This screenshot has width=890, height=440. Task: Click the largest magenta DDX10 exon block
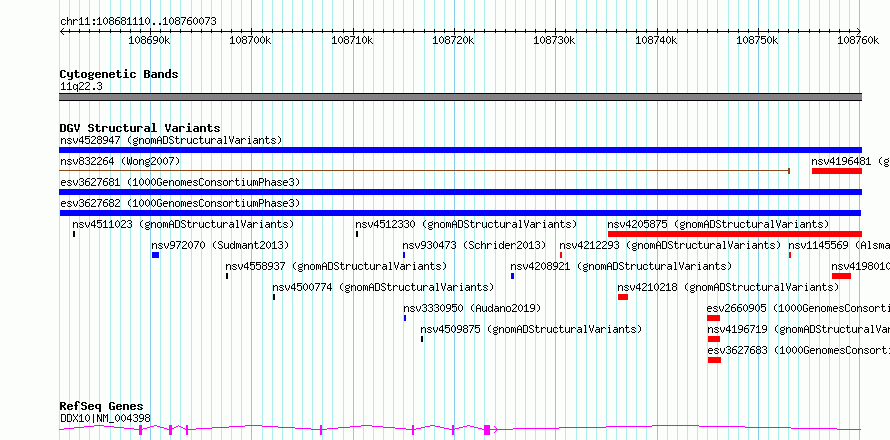pos(487,429)
